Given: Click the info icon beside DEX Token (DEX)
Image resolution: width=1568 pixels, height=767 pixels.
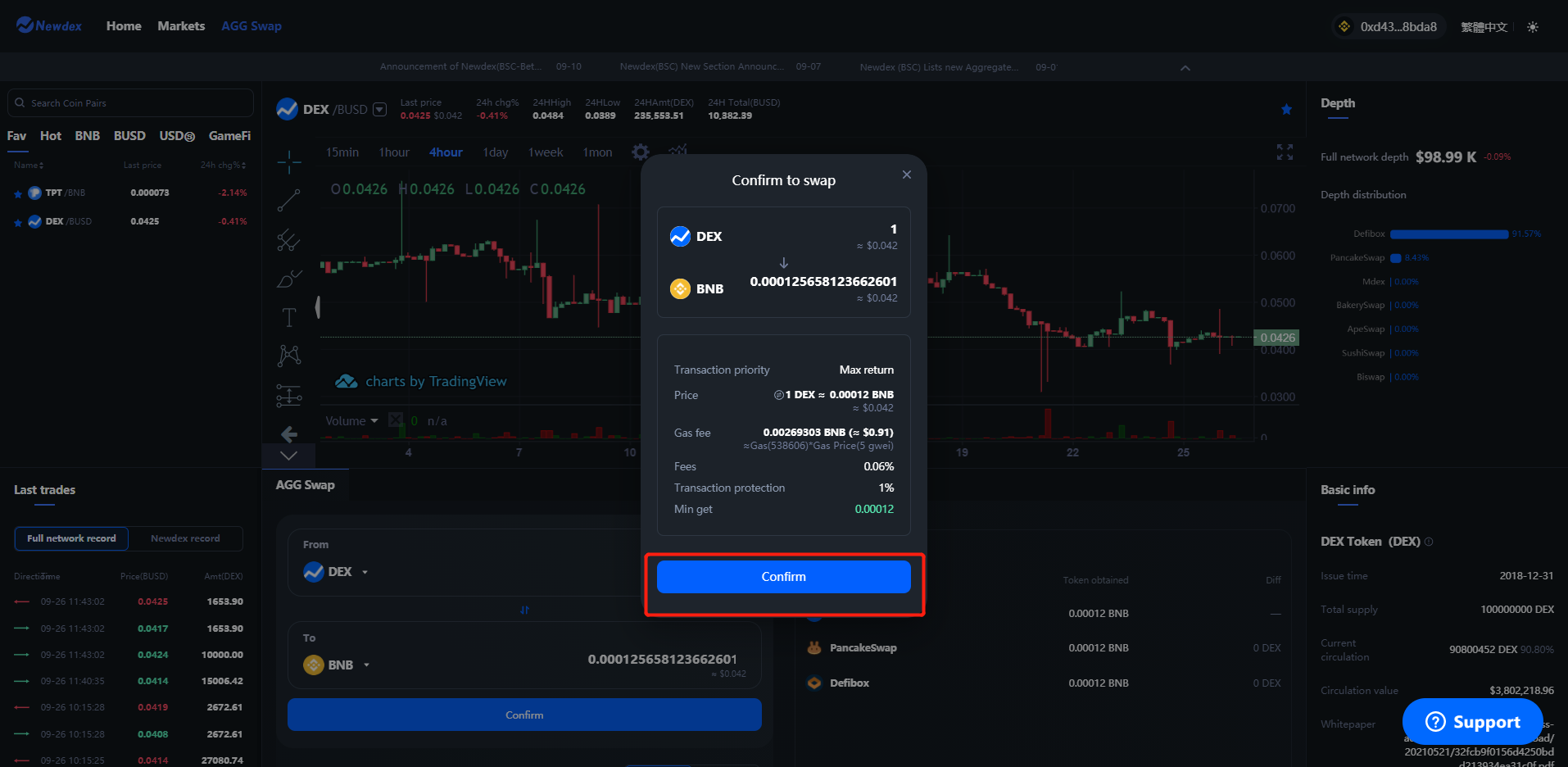Looking at the screenshot, I should click(x=1429, y=542).
